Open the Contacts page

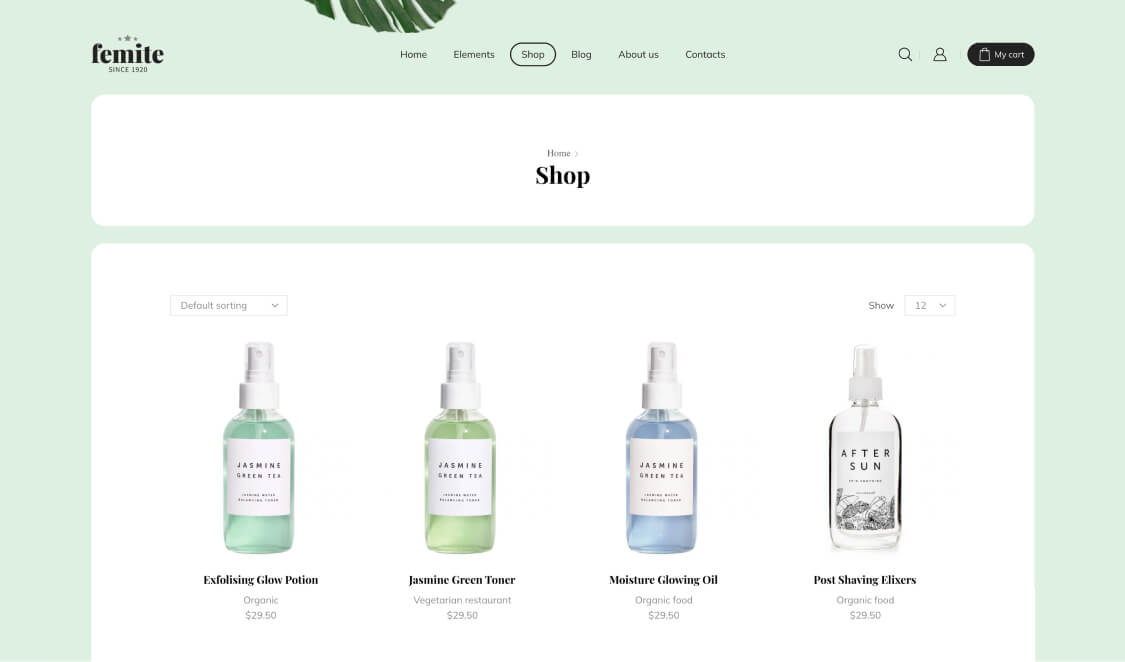[x=705, y=55]
